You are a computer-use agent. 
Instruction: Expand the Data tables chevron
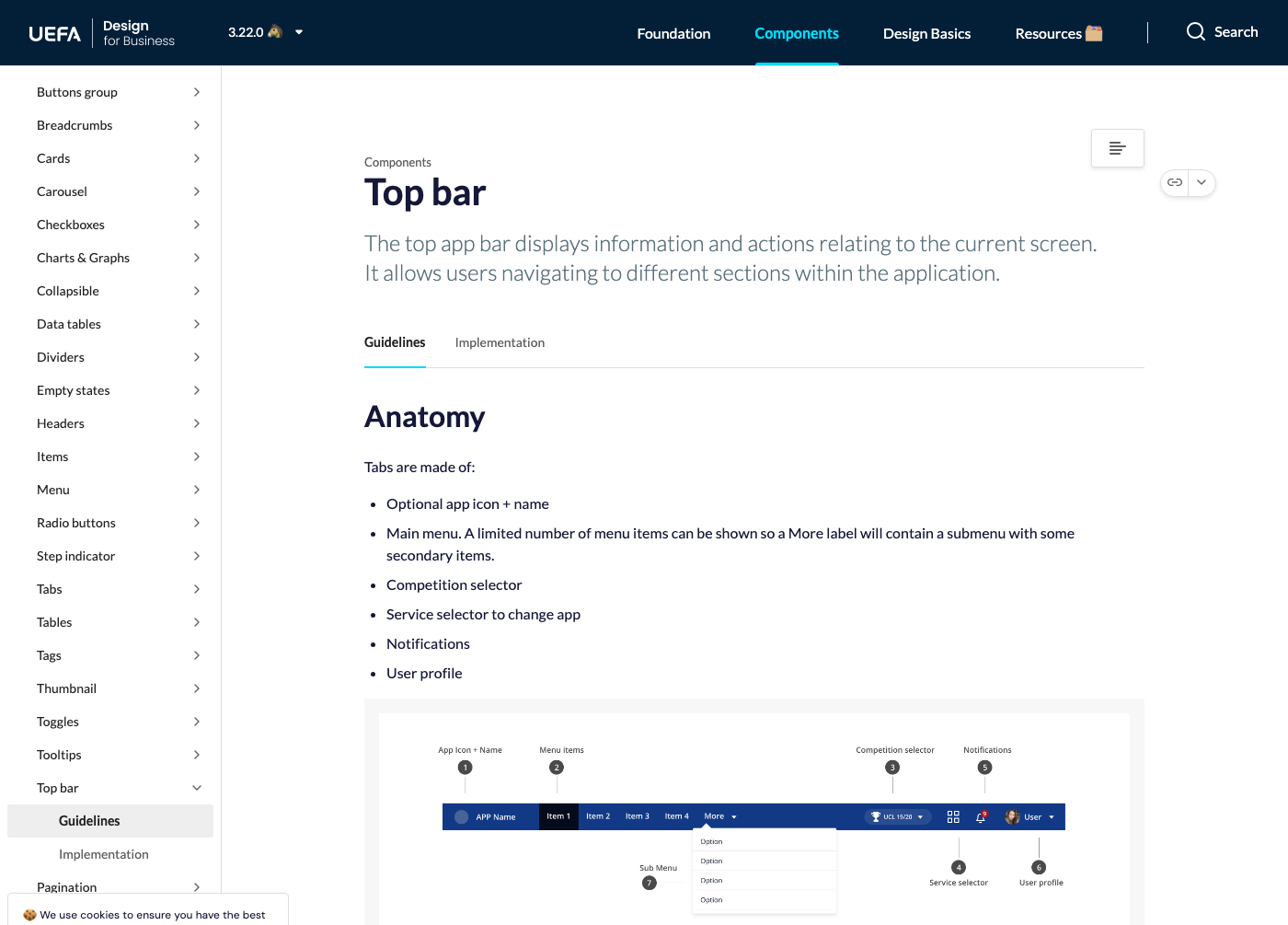pos(197,324)
